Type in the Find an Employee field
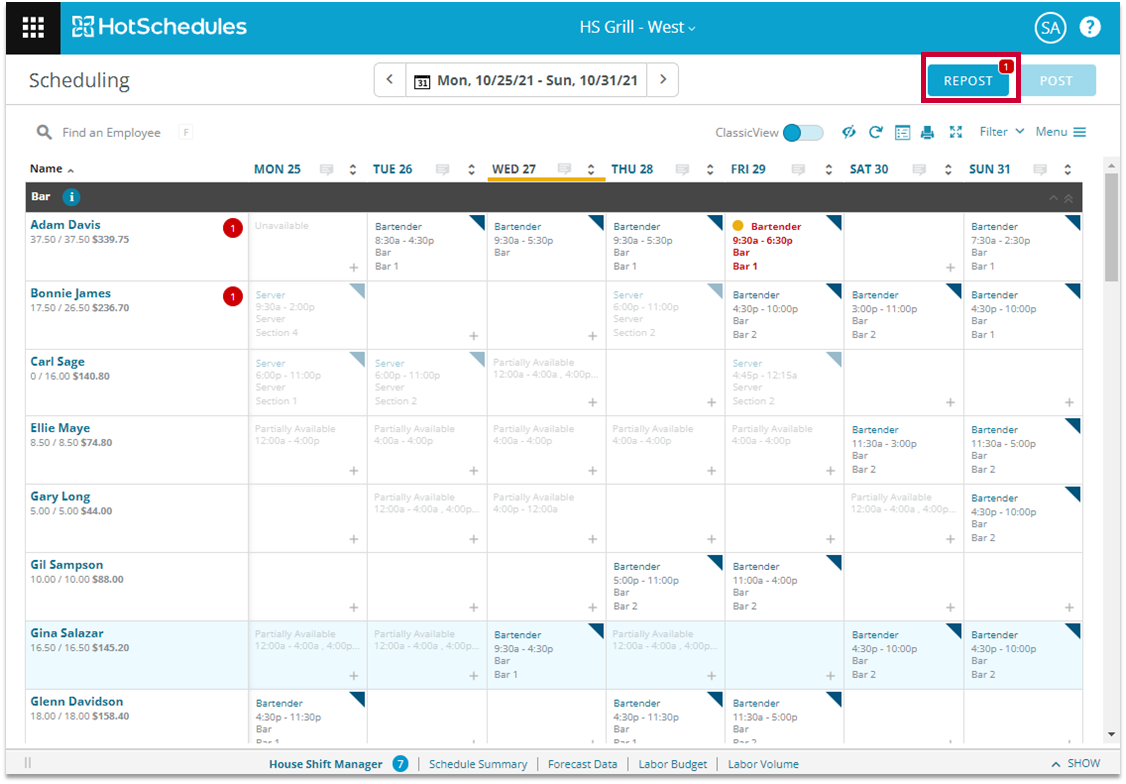Viewport: 1126px width, 784px height. 111,132
